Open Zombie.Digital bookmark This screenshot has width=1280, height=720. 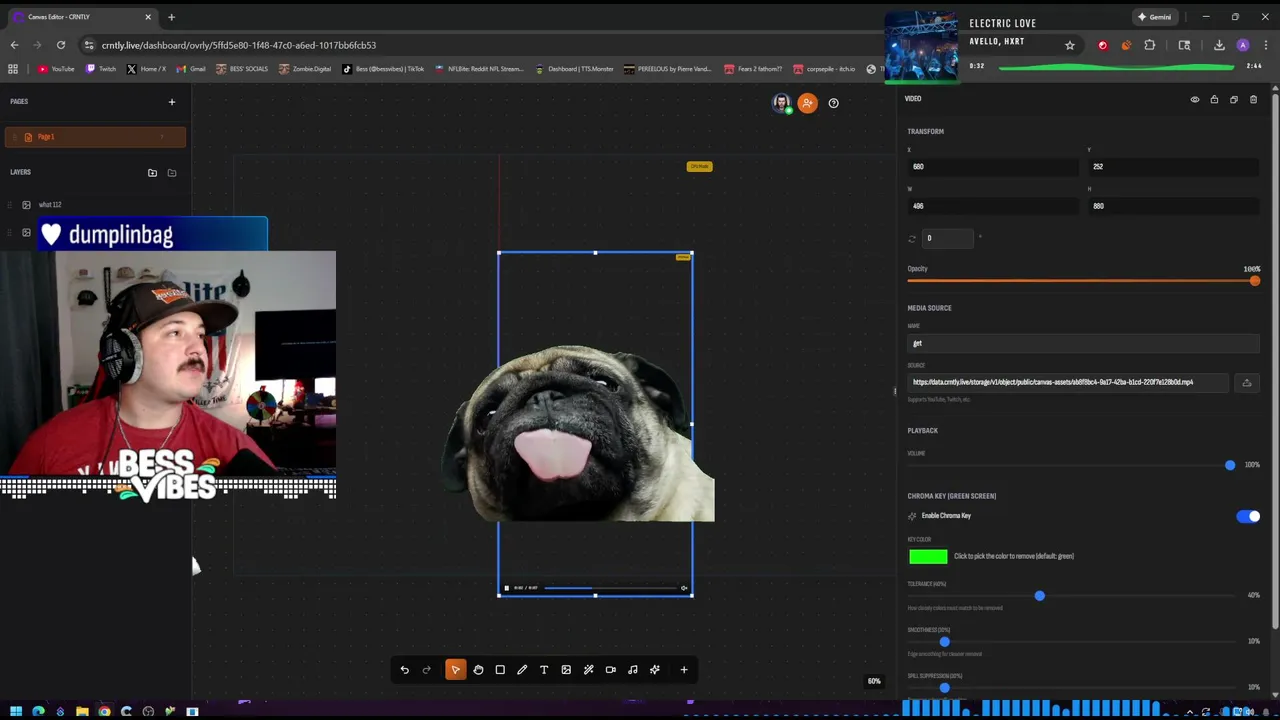click(305, 69)
